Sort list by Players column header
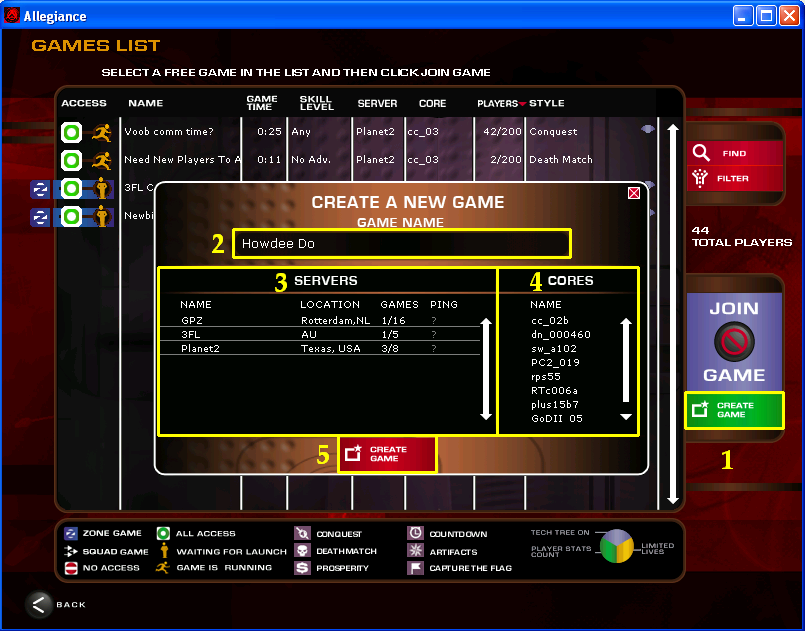 pos(499,103)
